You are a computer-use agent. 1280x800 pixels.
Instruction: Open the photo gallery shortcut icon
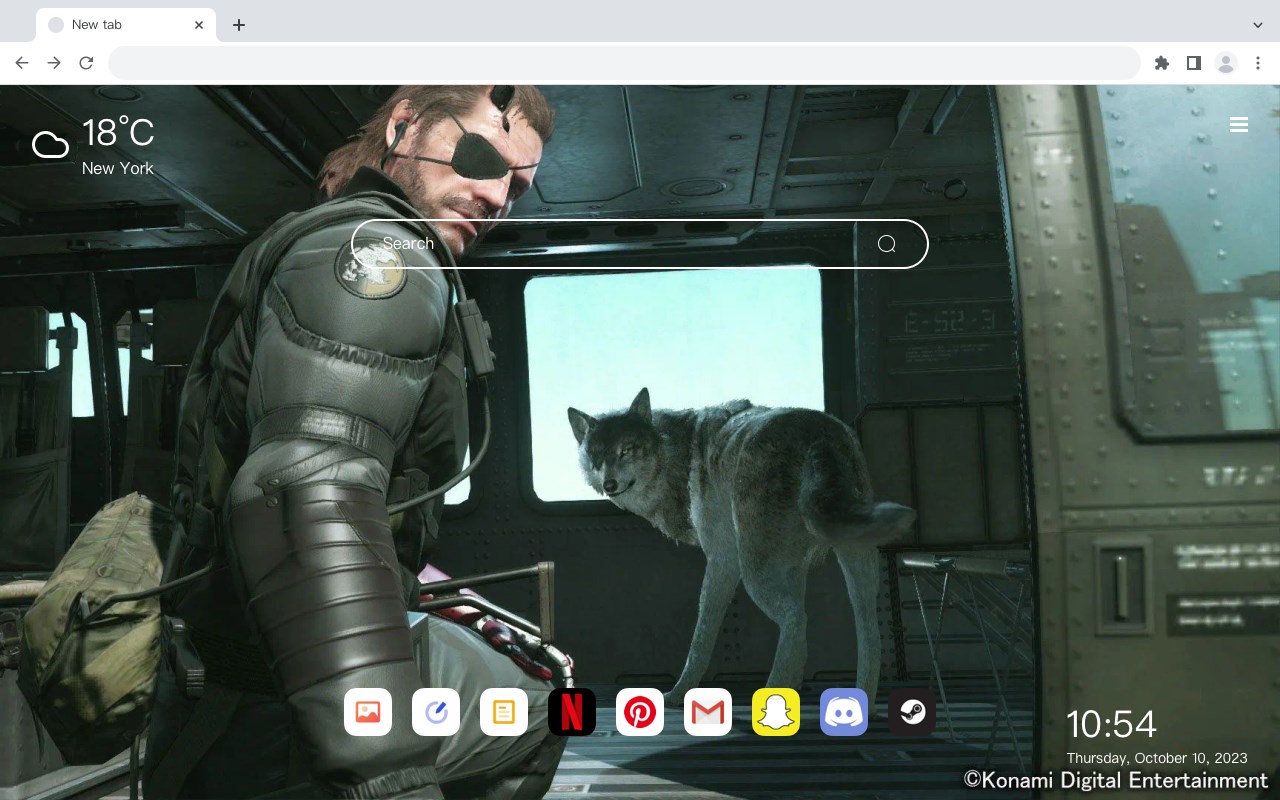point(368,712)
